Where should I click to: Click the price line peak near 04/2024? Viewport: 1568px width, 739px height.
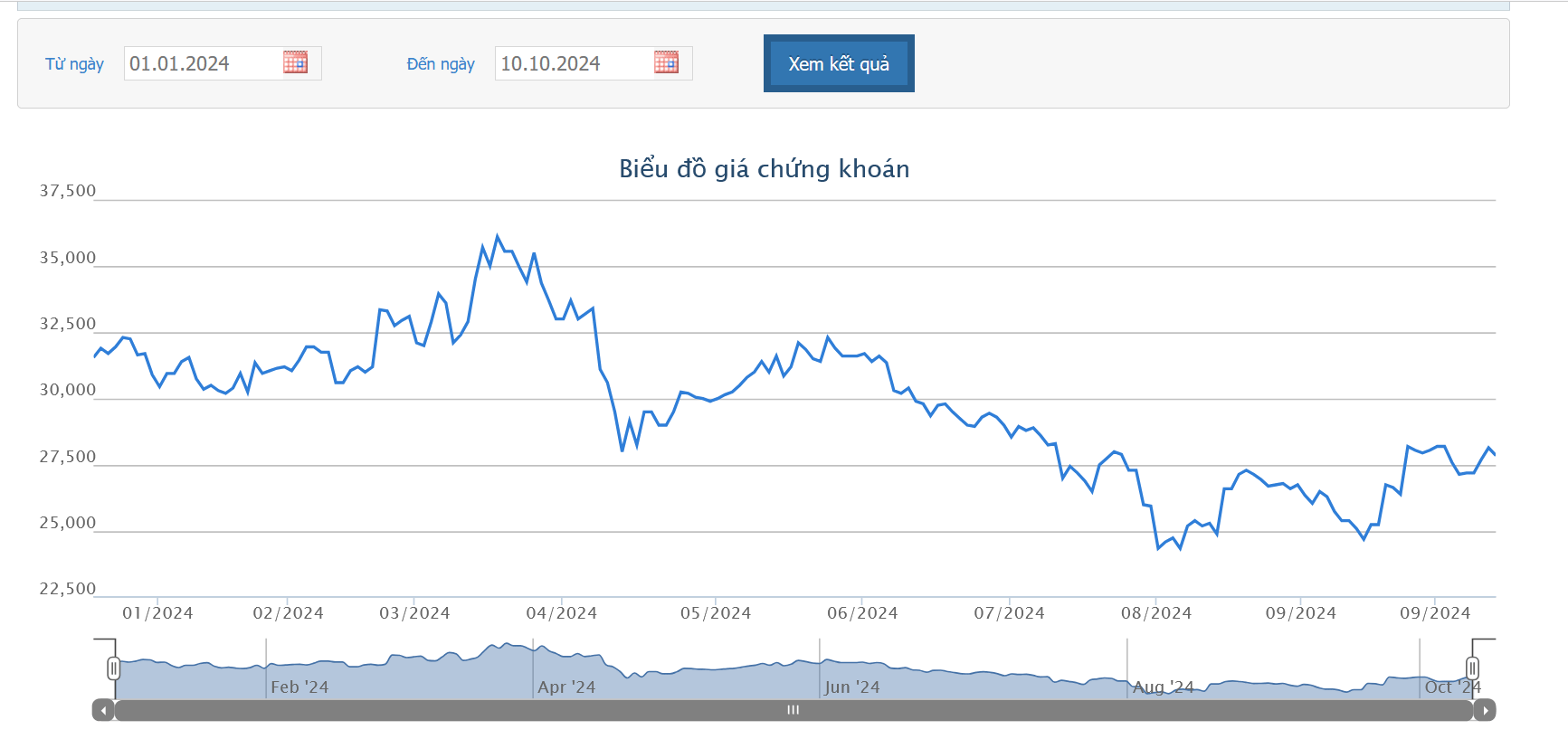tap(498, 237)
